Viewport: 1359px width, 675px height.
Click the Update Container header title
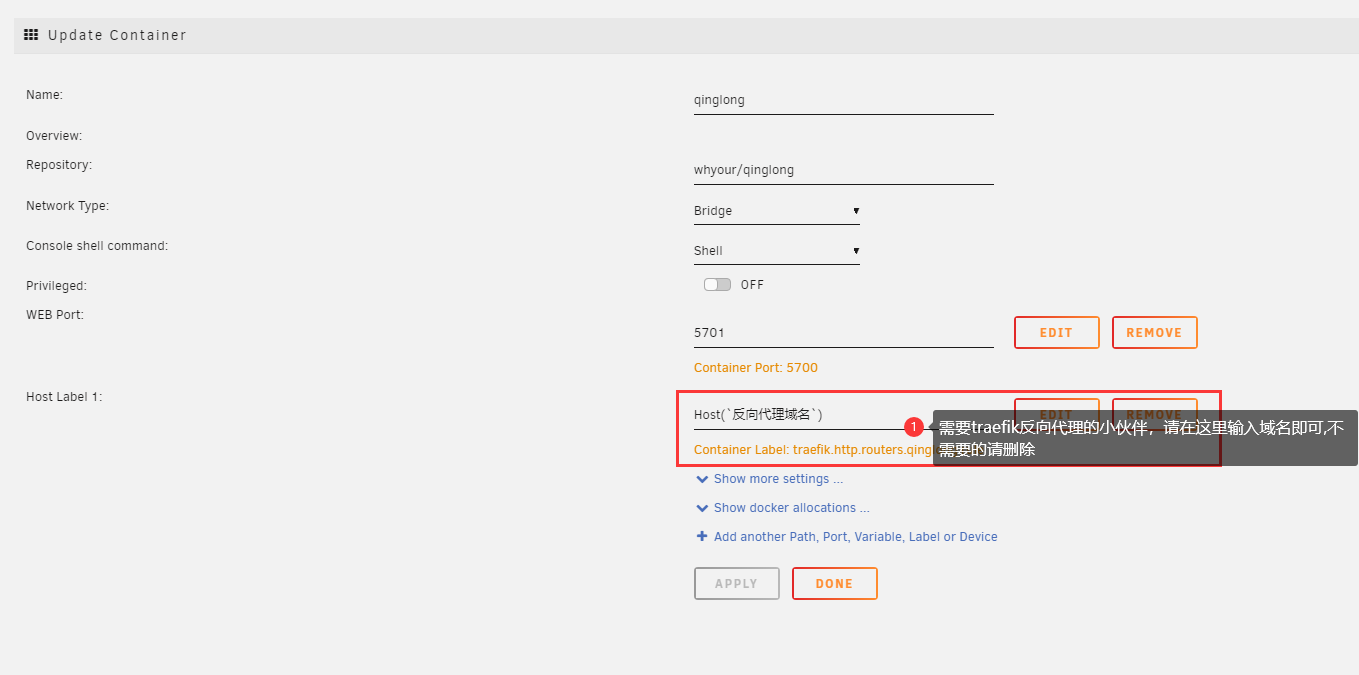pyautogui.click(x=117, y=35)
